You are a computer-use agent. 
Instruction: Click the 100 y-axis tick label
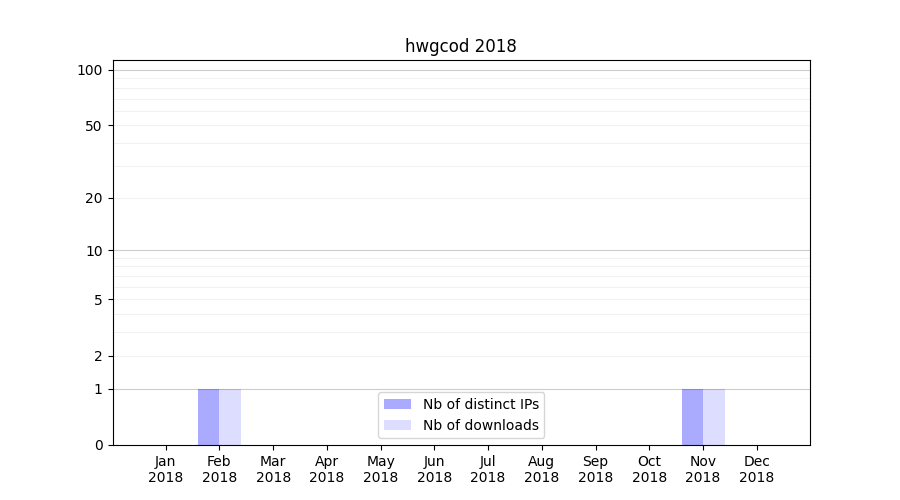90,70
